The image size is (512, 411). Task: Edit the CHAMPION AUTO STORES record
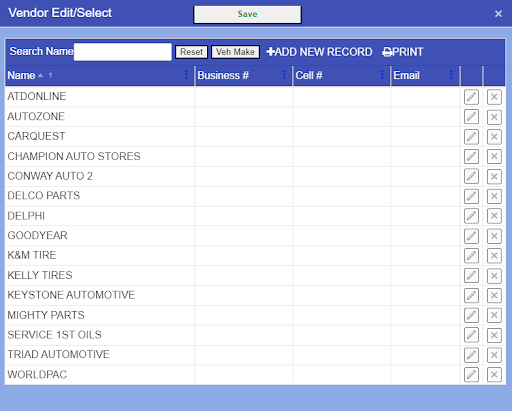coord(471,156)
